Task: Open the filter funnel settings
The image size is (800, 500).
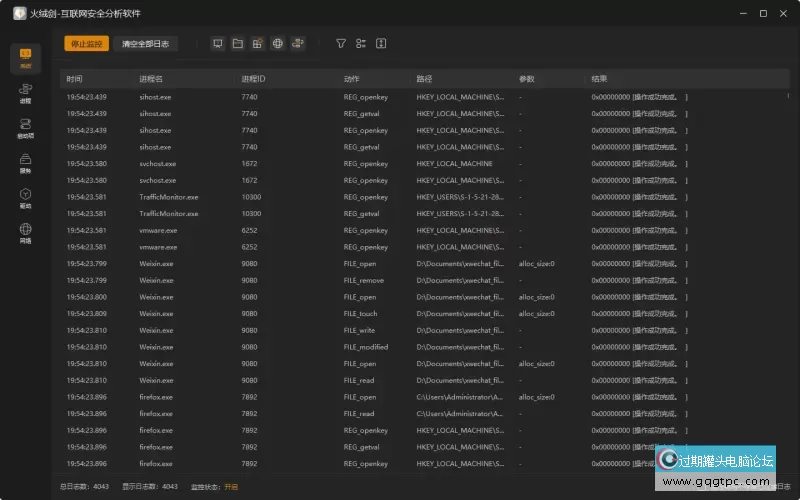Action: [340, 44]
